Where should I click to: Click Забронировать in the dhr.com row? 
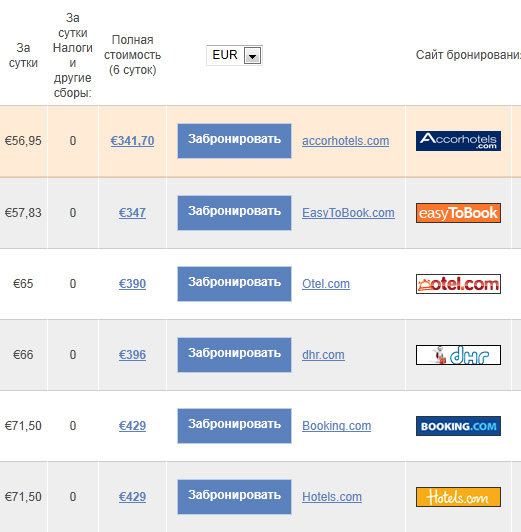point(234,355)
